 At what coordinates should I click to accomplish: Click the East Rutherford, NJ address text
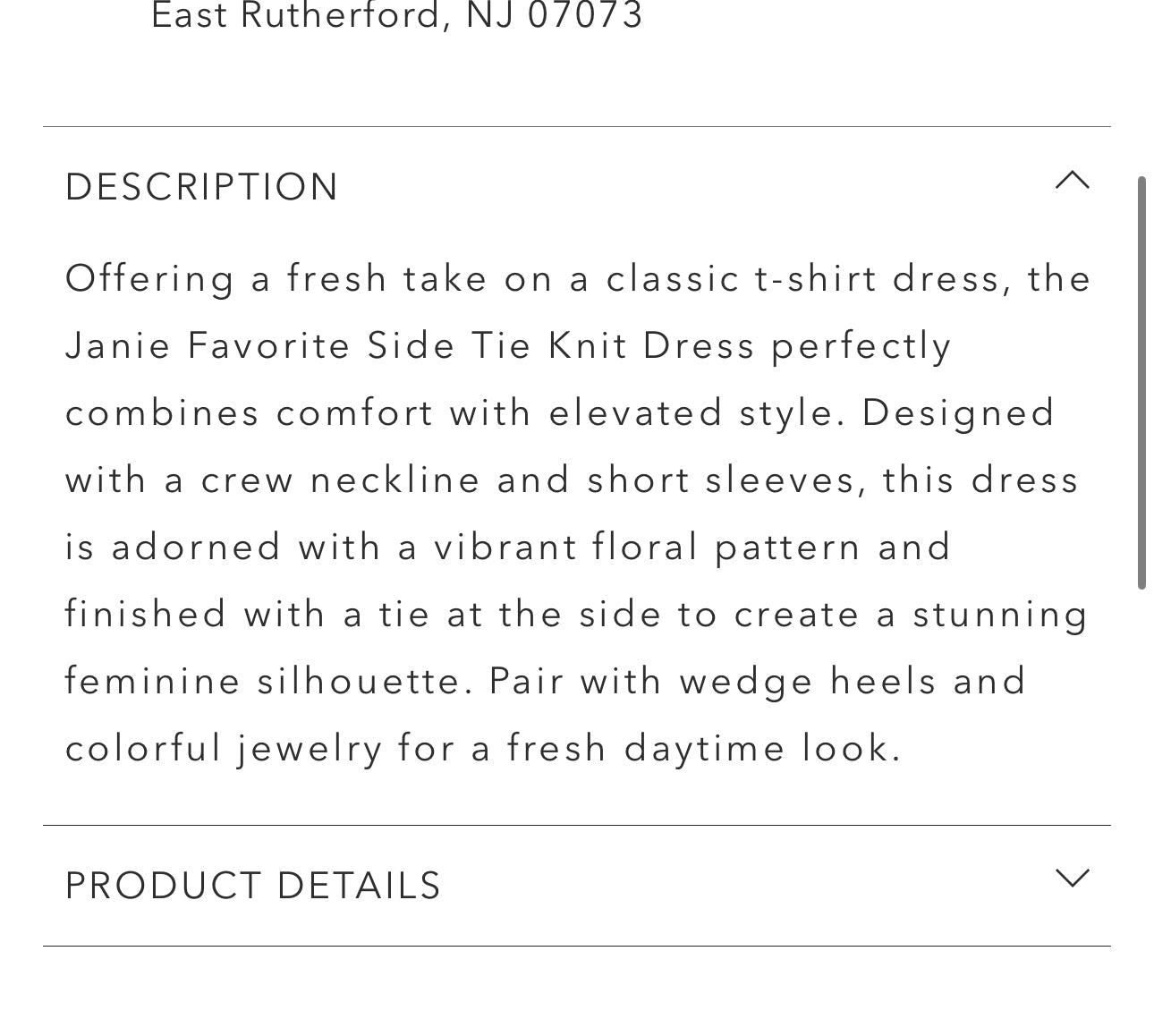coord(398,14)
